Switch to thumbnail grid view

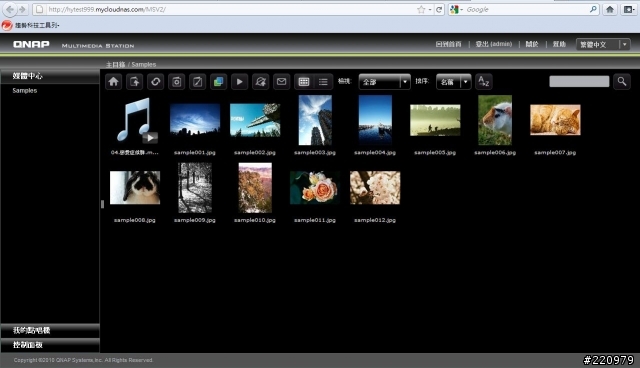coord(304,82)
